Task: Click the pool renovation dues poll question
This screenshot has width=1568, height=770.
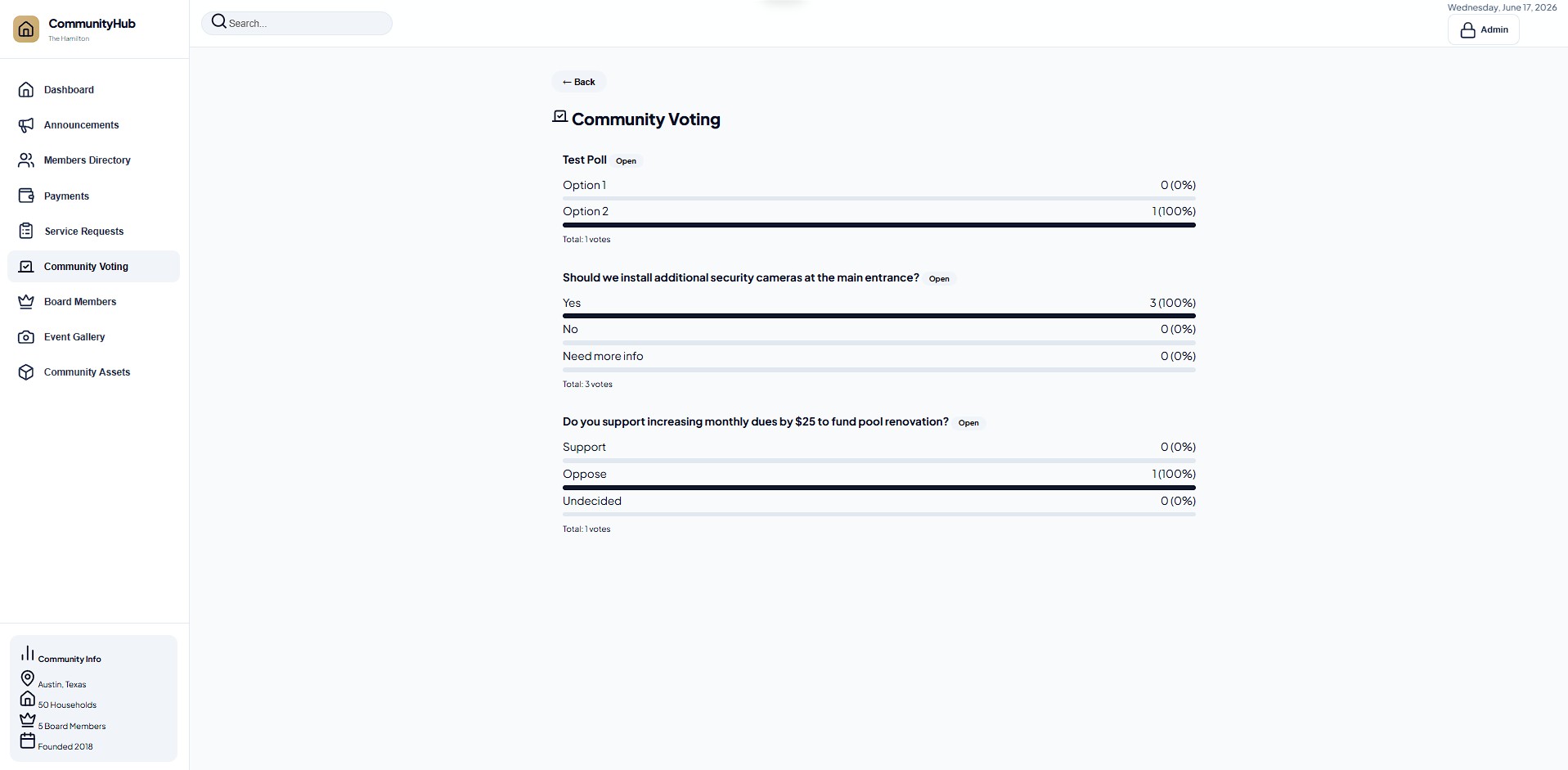Action: coord(756,422)
